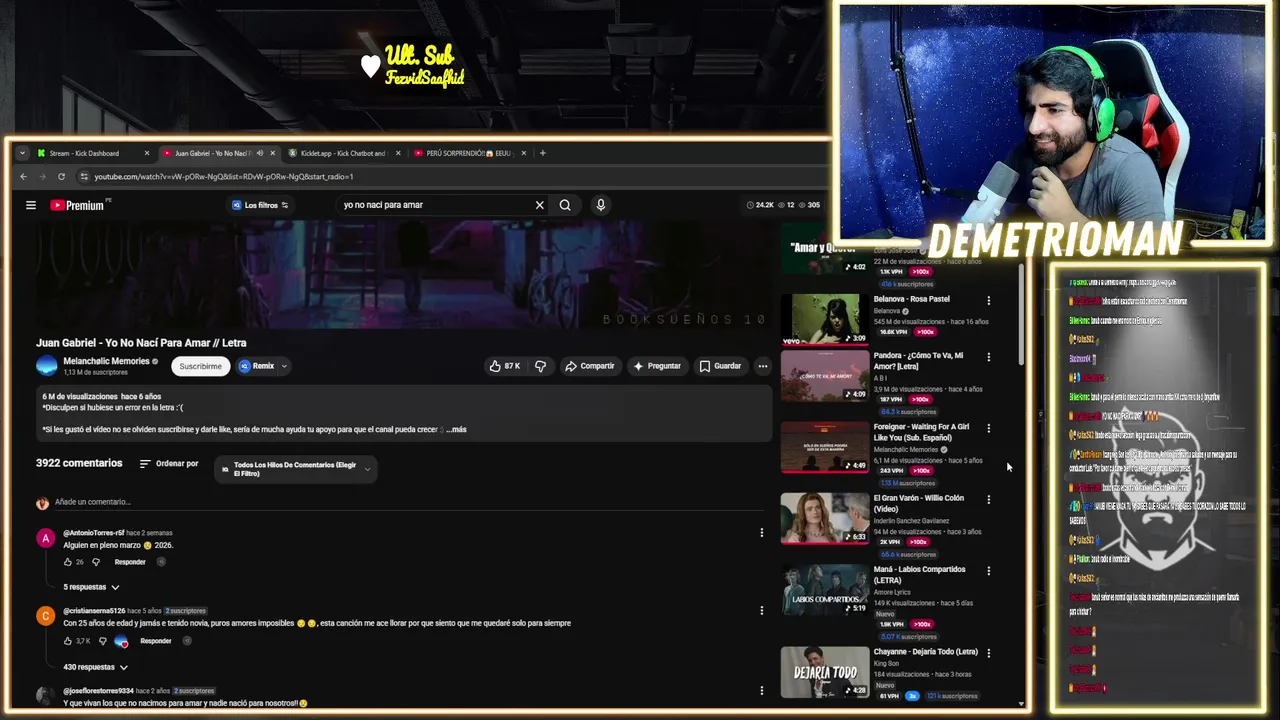Open menu for Chayanne Dejaría Todo video

tap(988, 653)
